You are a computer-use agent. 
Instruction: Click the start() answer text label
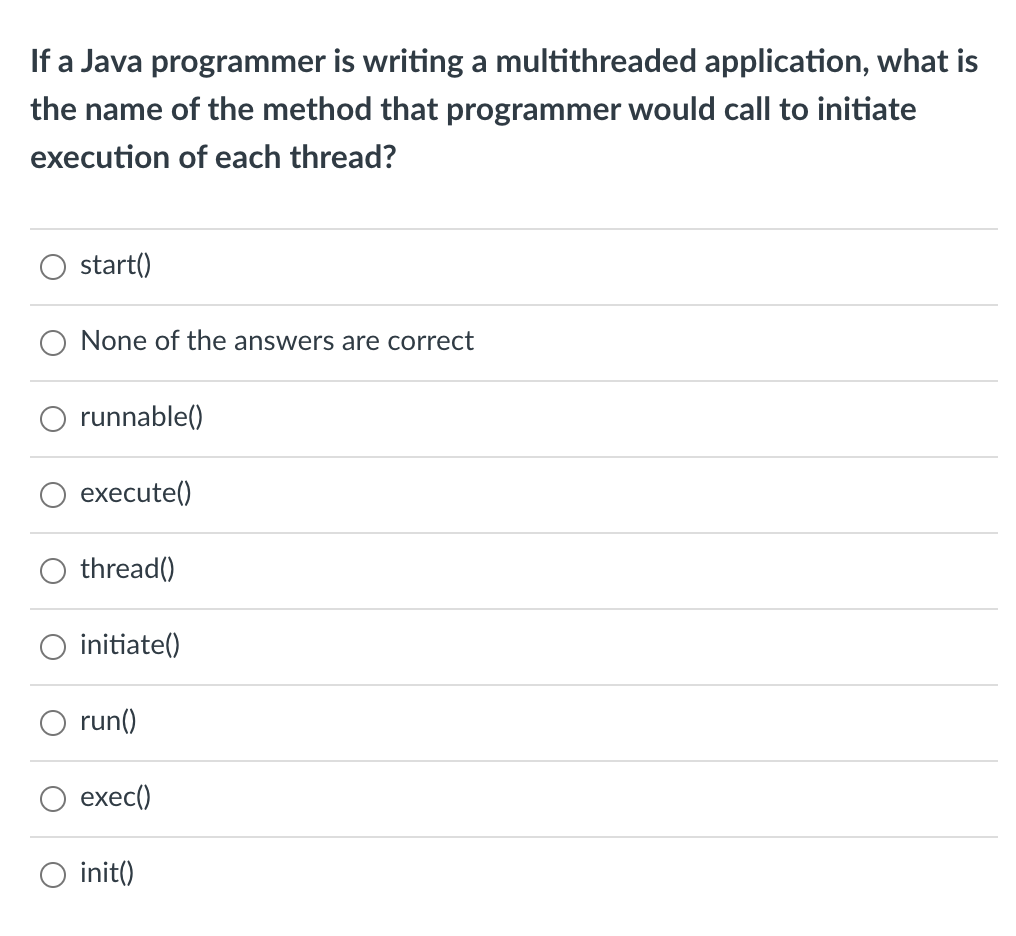(x=115, y=266)
